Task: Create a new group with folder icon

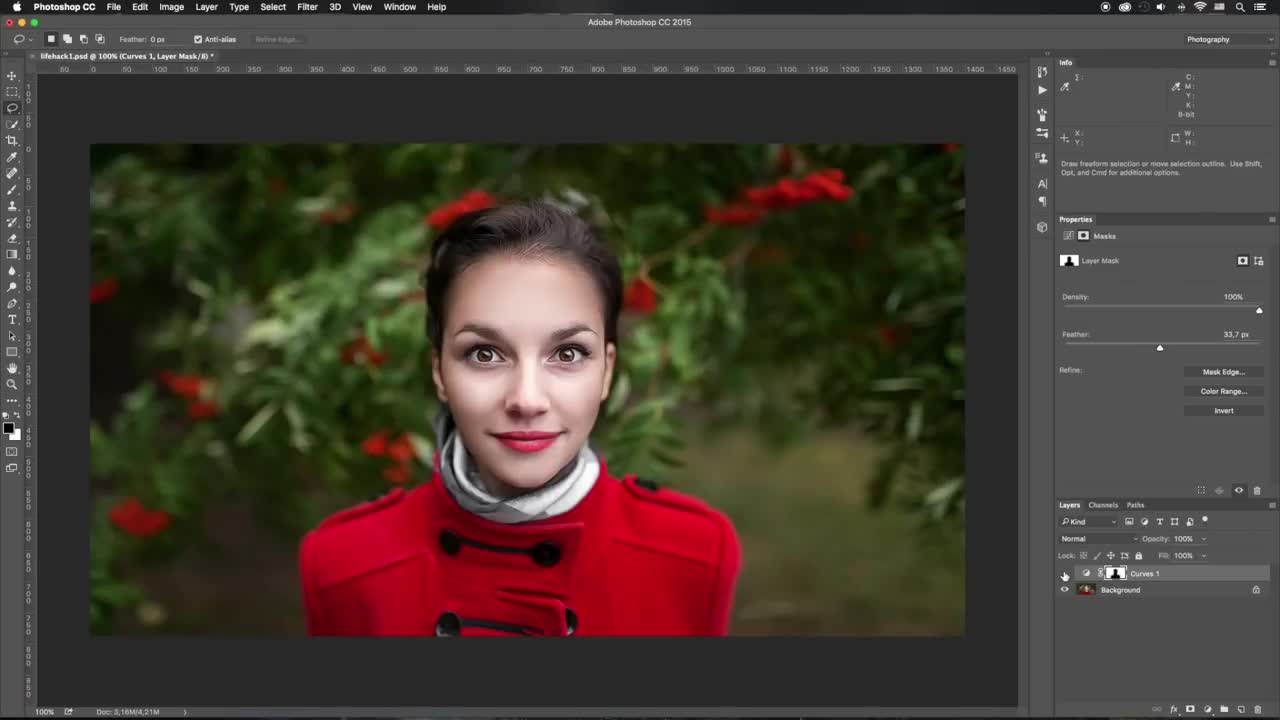Action: [x=1224, y=710]
